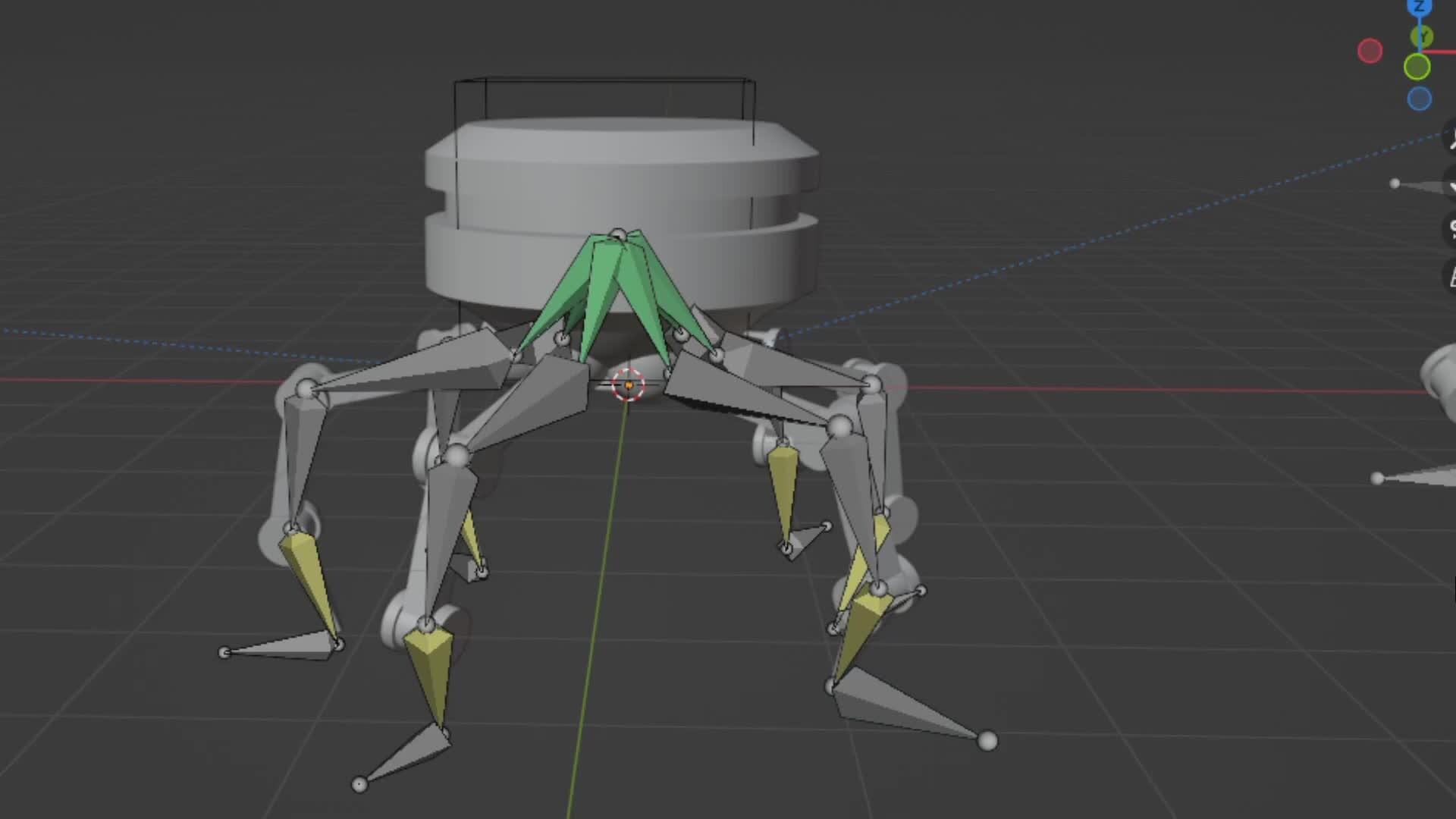
Task: Click the red negative-X circle on the navigation gizmo
Action: coord(1370,49)
